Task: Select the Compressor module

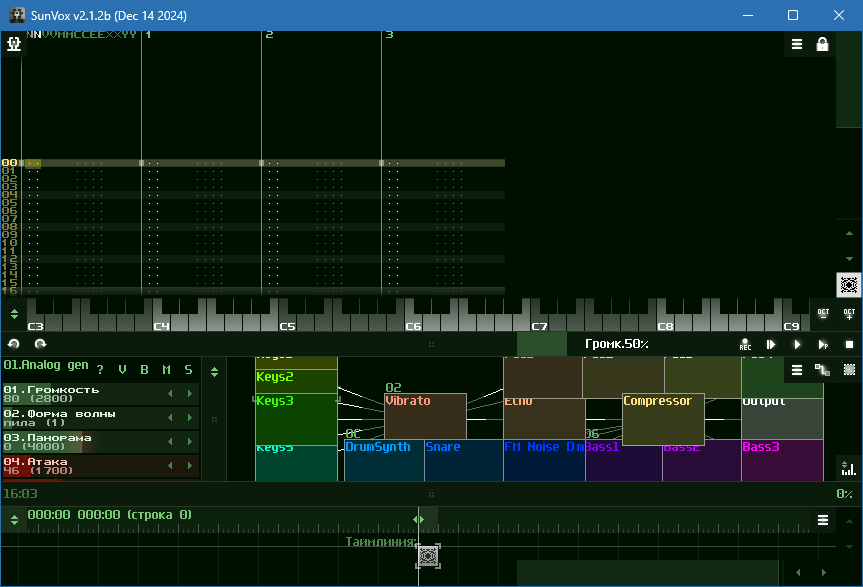Action: [663, 419]
